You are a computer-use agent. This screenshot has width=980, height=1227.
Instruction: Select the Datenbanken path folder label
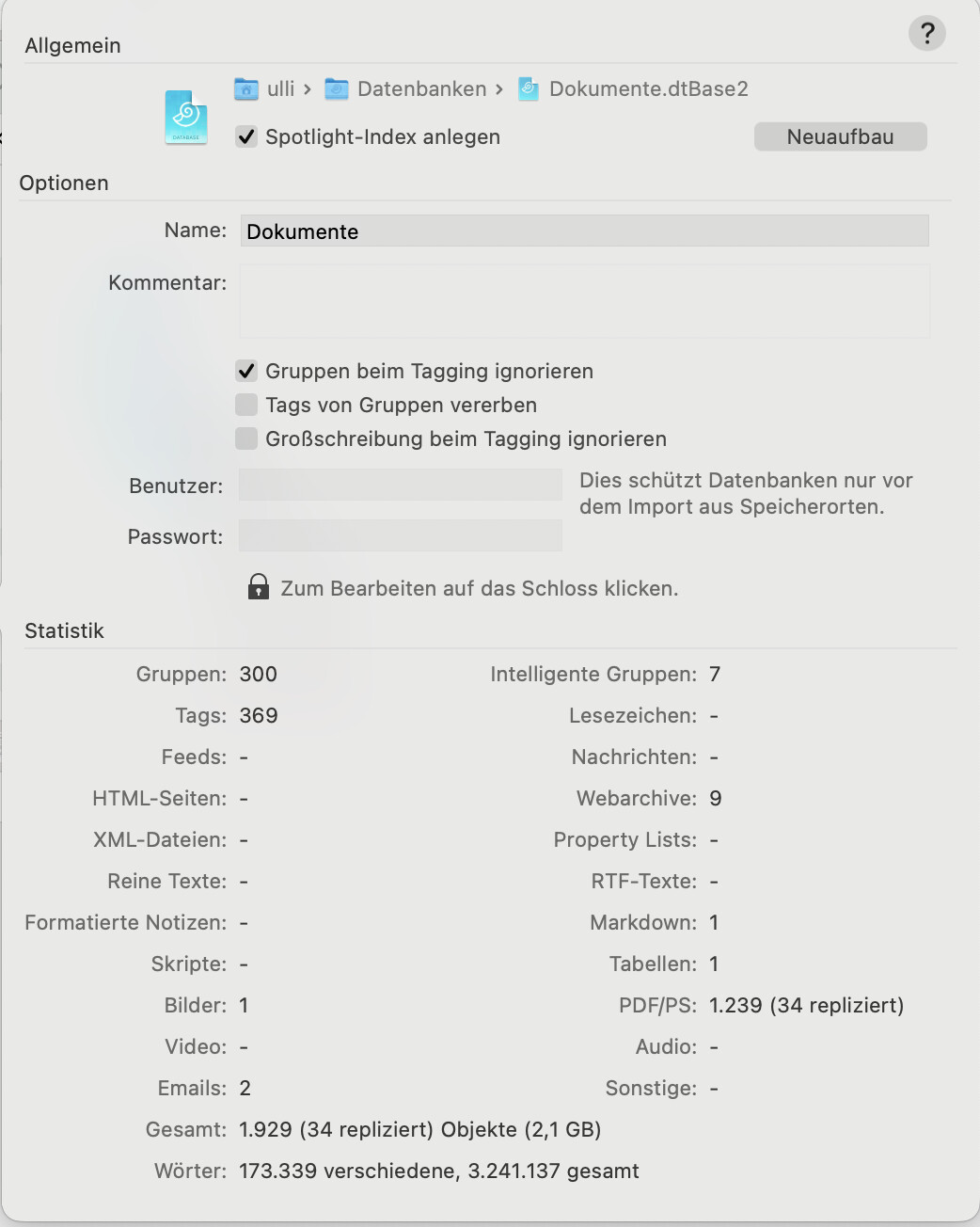pos(422,88)
